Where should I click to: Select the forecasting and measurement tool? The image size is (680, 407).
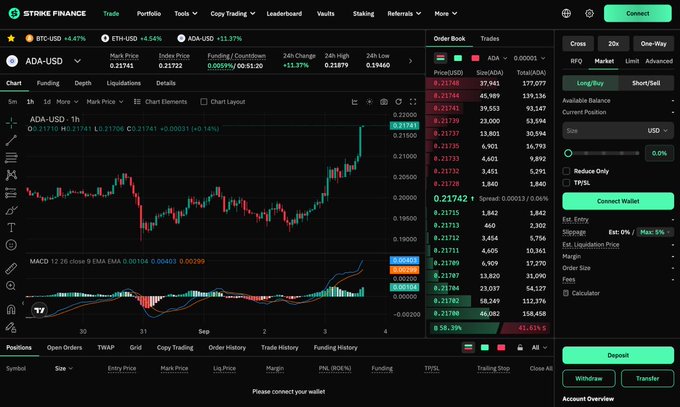pyautogui.click(x=11, y=193)
